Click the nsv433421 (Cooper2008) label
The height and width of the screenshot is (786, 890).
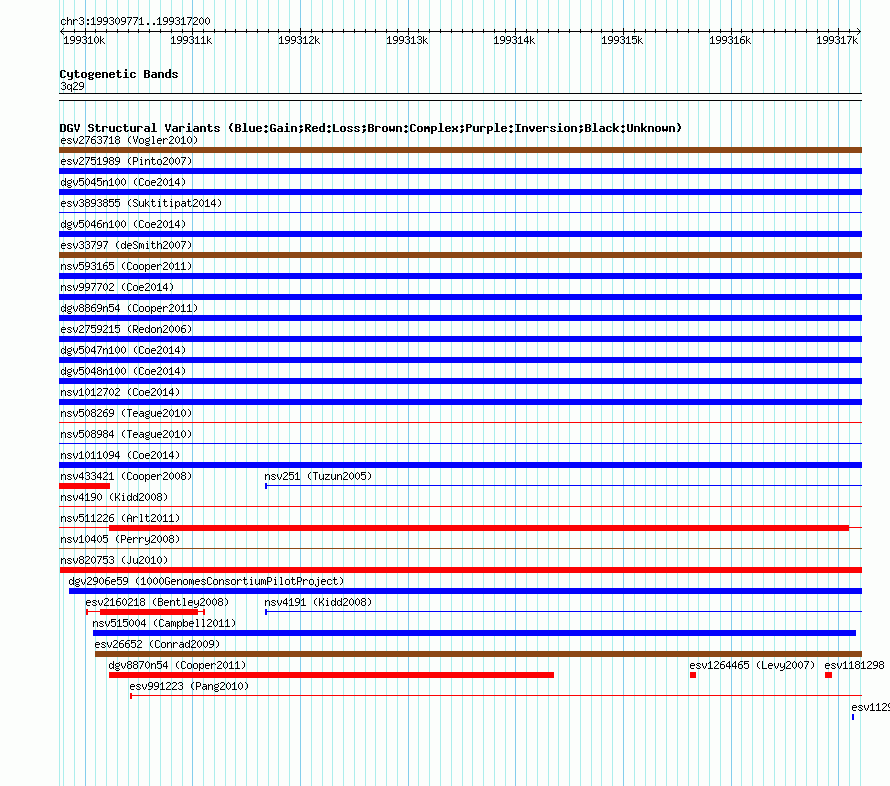126,476
